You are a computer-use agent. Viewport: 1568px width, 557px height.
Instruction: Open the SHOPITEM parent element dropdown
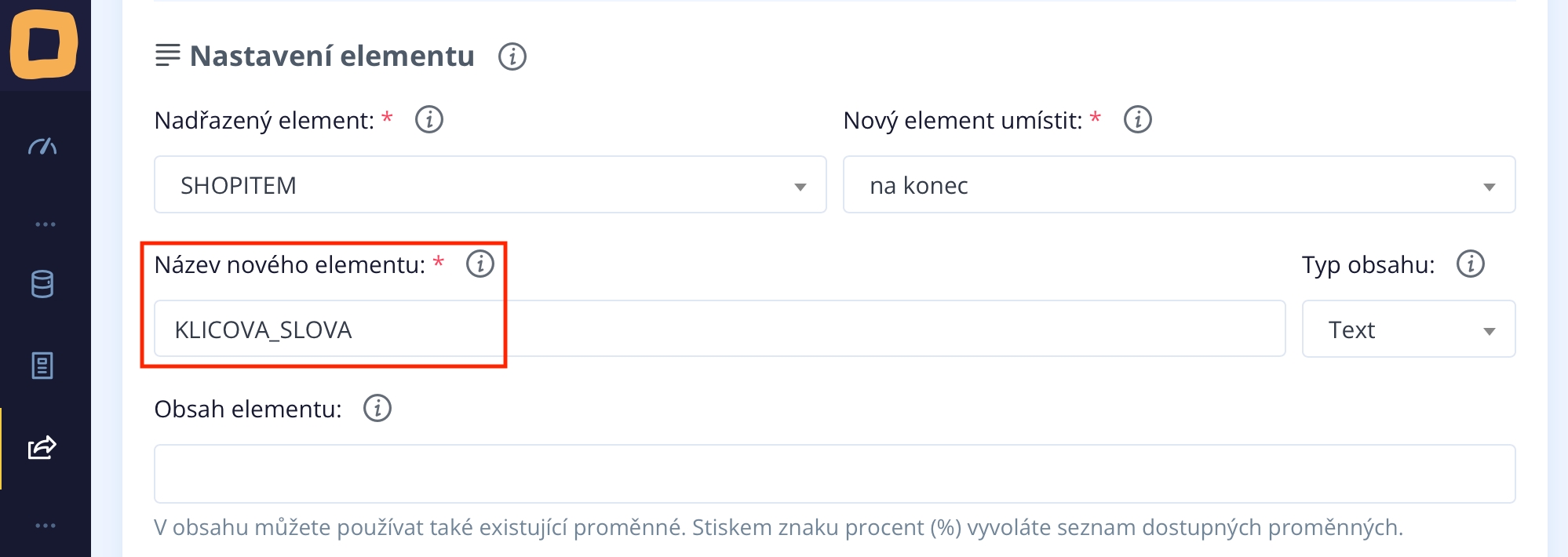click(490, 185)
